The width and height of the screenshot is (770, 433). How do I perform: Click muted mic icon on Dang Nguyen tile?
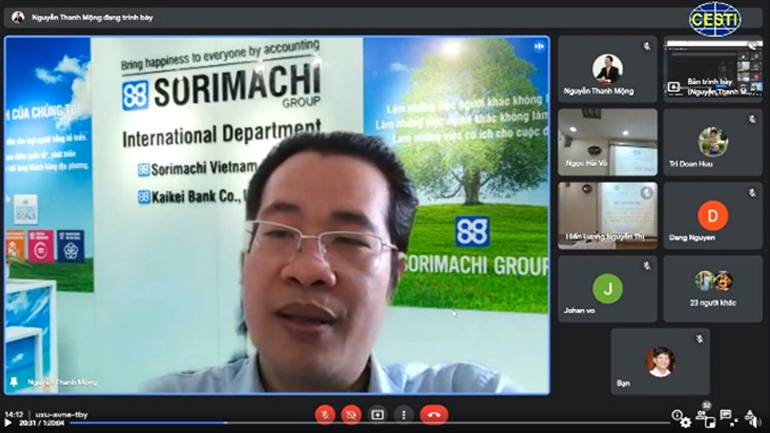click(x=752, y=193)
